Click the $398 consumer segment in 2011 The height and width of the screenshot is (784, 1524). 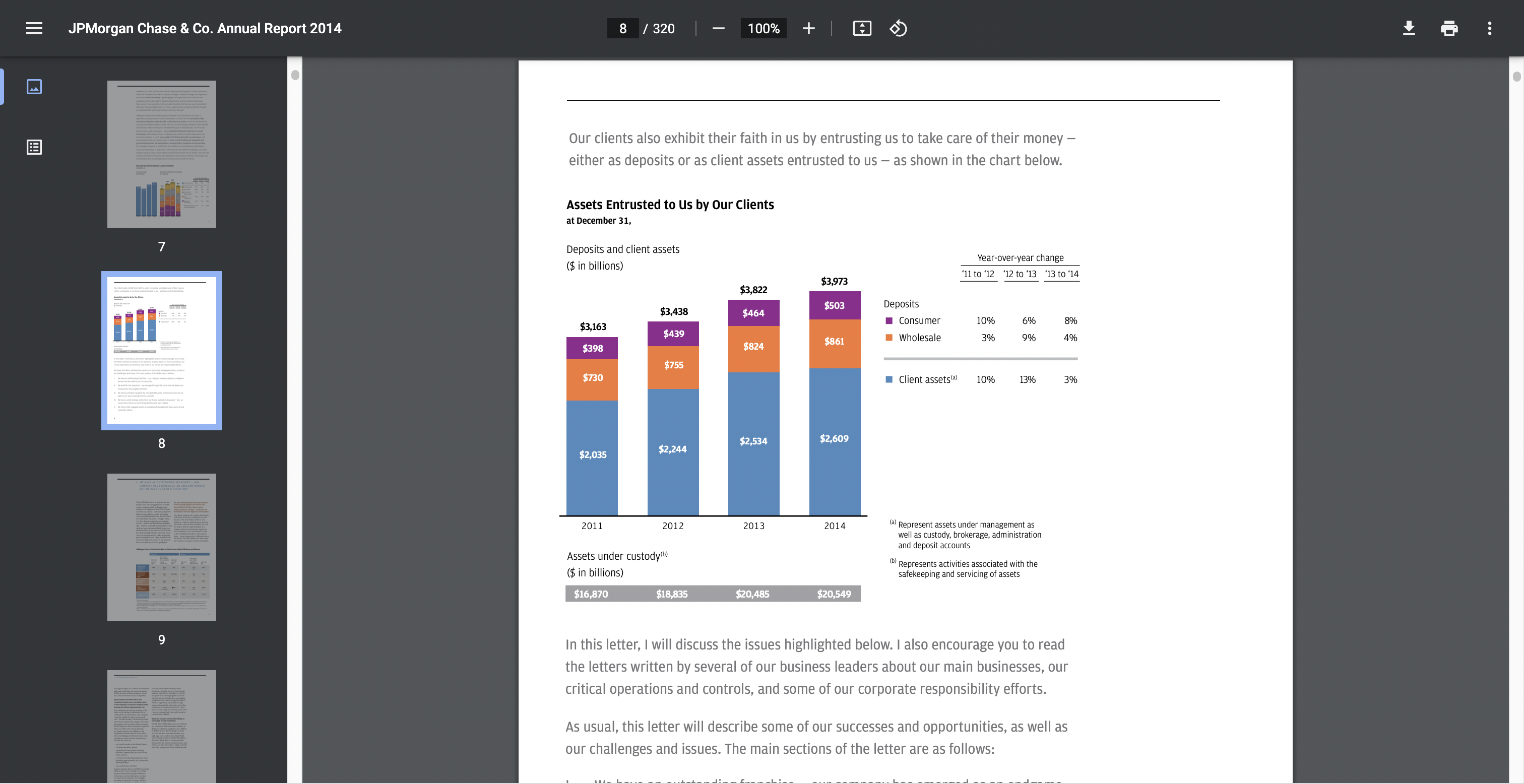coord(592,349)
